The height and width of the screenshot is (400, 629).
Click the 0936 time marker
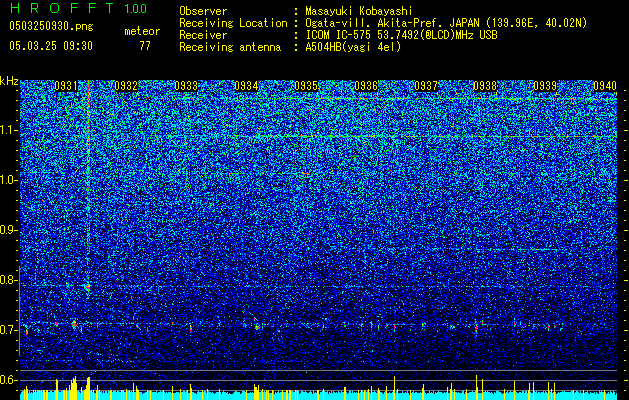coord(366,86)
